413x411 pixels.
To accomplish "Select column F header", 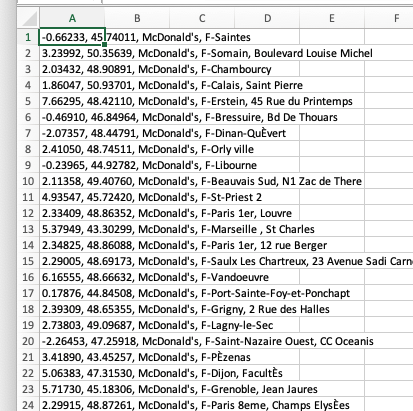I will point(389,18).
